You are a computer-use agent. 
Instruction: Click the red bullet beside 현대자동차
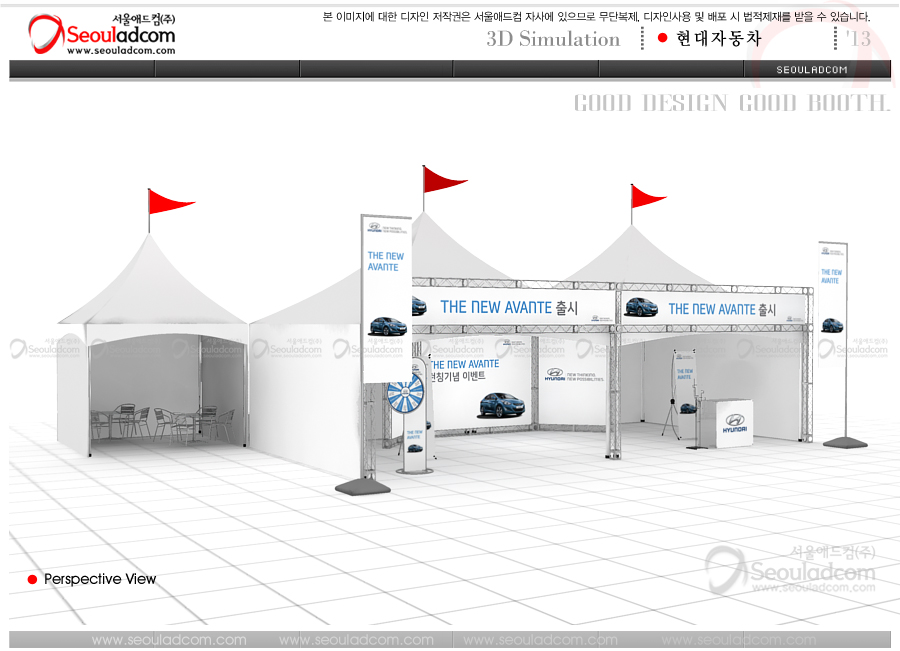coord(662,38)
